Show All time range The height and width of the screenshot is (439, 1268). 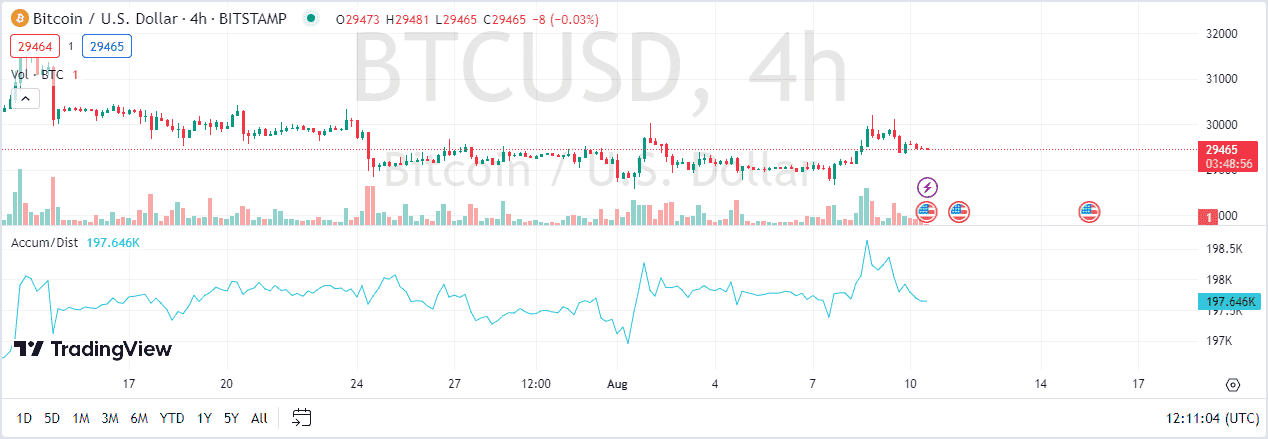click(259, 417)
